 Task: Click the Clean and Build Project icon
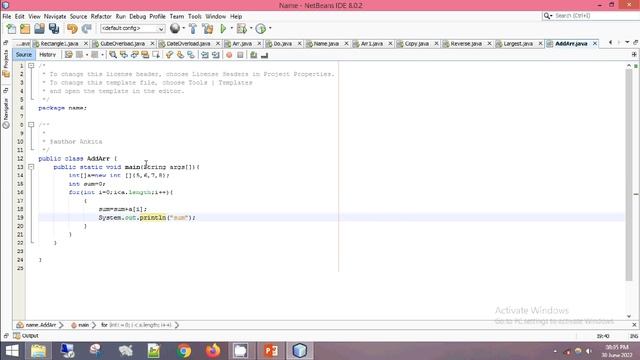pyautogui.click(x=208, y=29)
